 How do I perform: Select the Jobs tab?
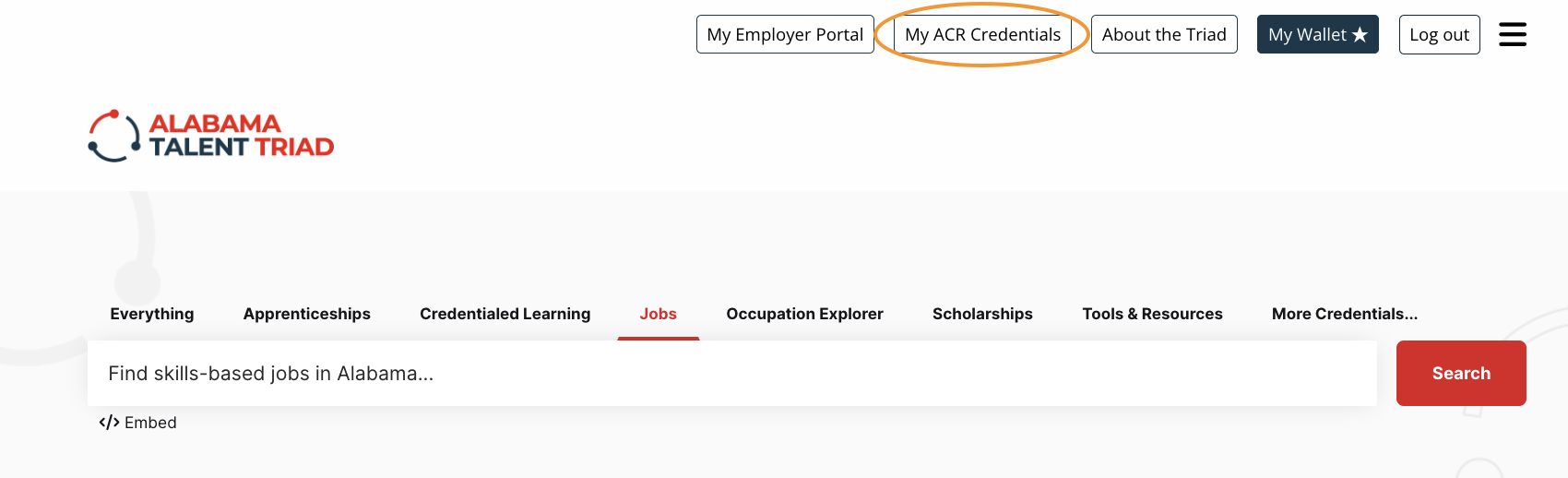point(659,314)
